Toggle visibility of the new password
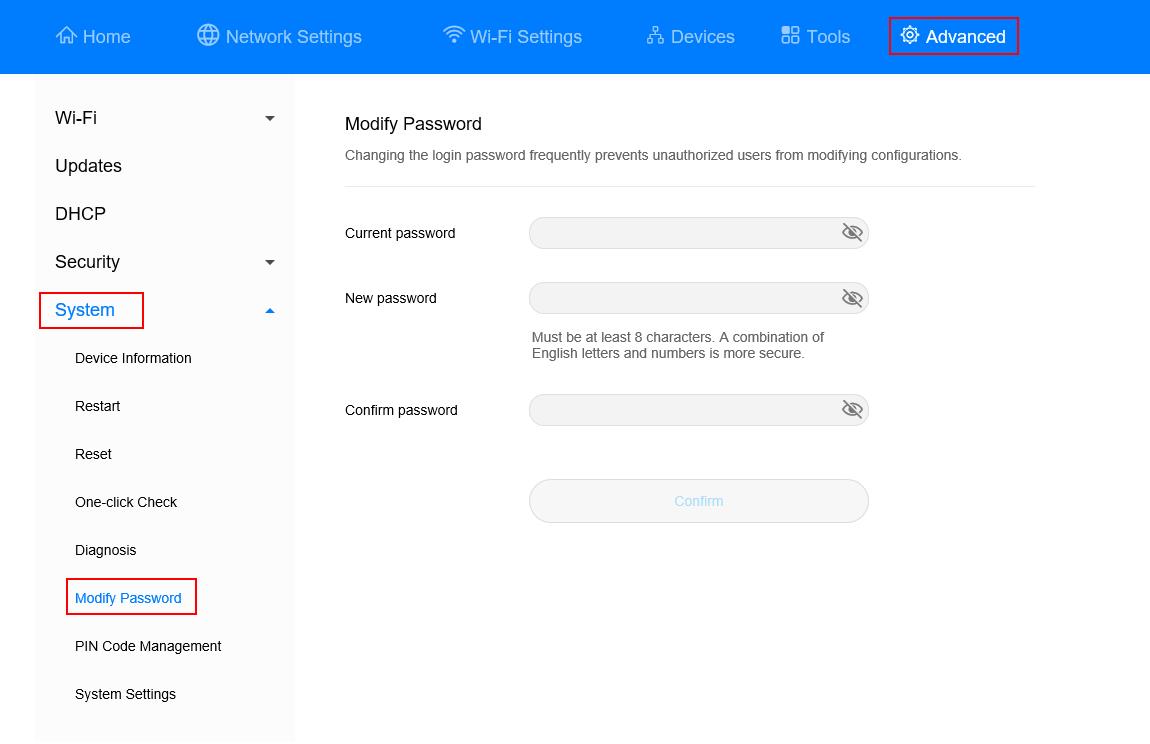 (x=852, y=298)
